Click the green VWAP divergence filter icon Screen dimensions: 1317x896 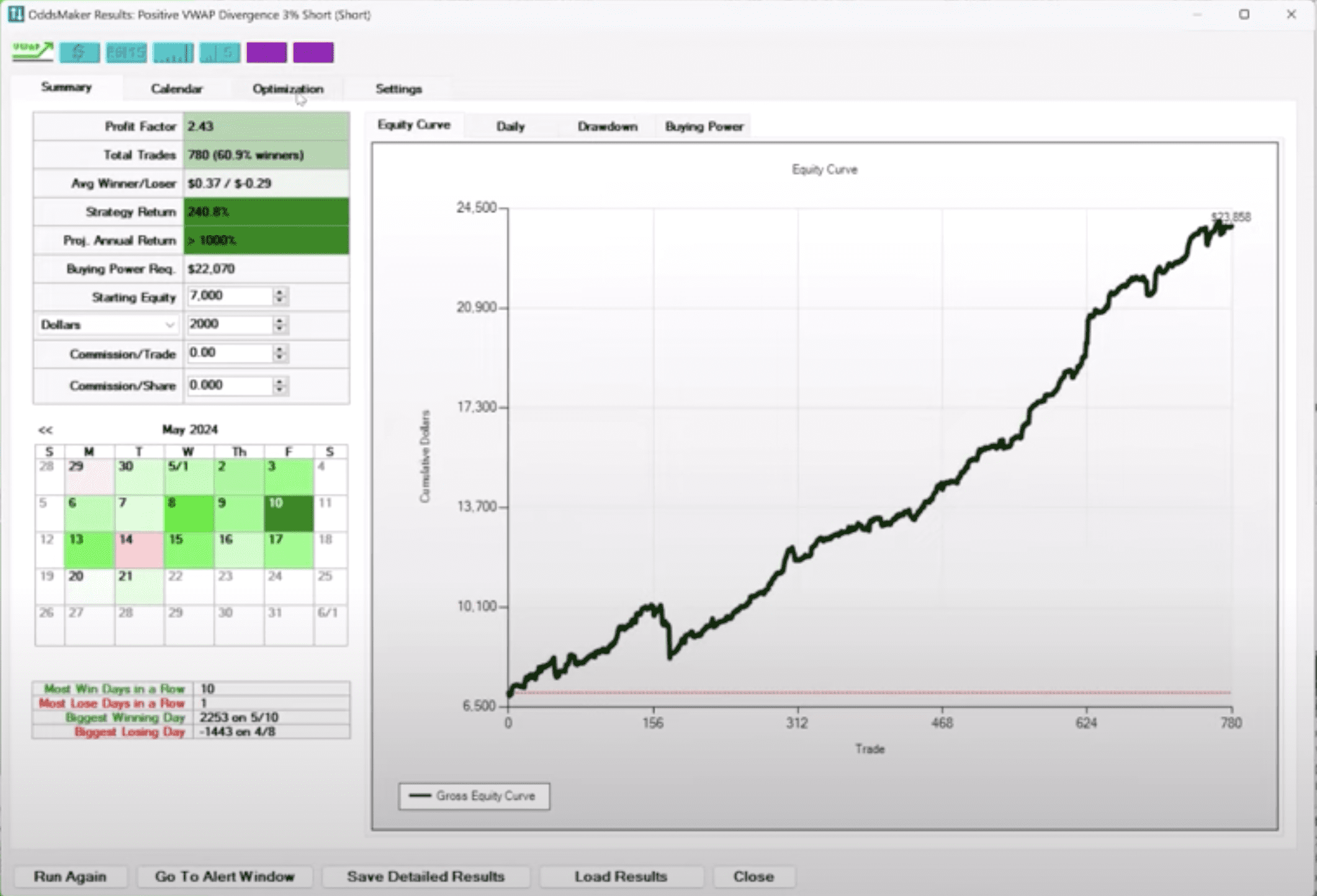(33, 52)
